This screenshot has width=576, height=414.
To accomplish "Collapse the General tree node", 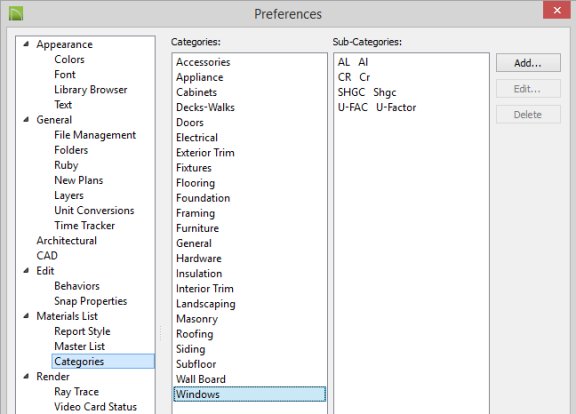I will pos(26,119).
